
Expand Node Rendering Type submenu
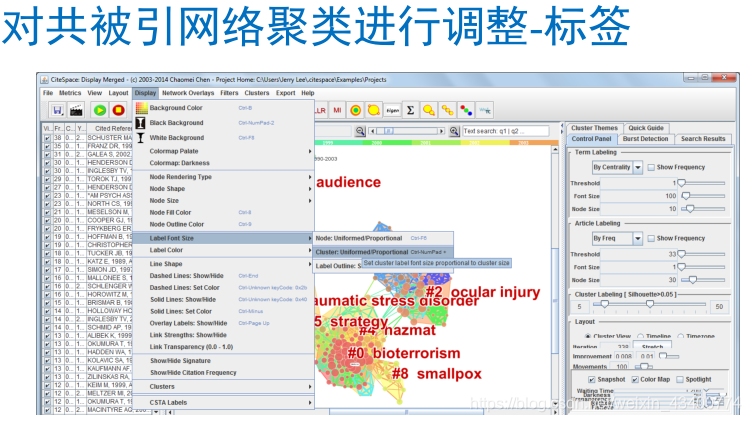[224, 177]
